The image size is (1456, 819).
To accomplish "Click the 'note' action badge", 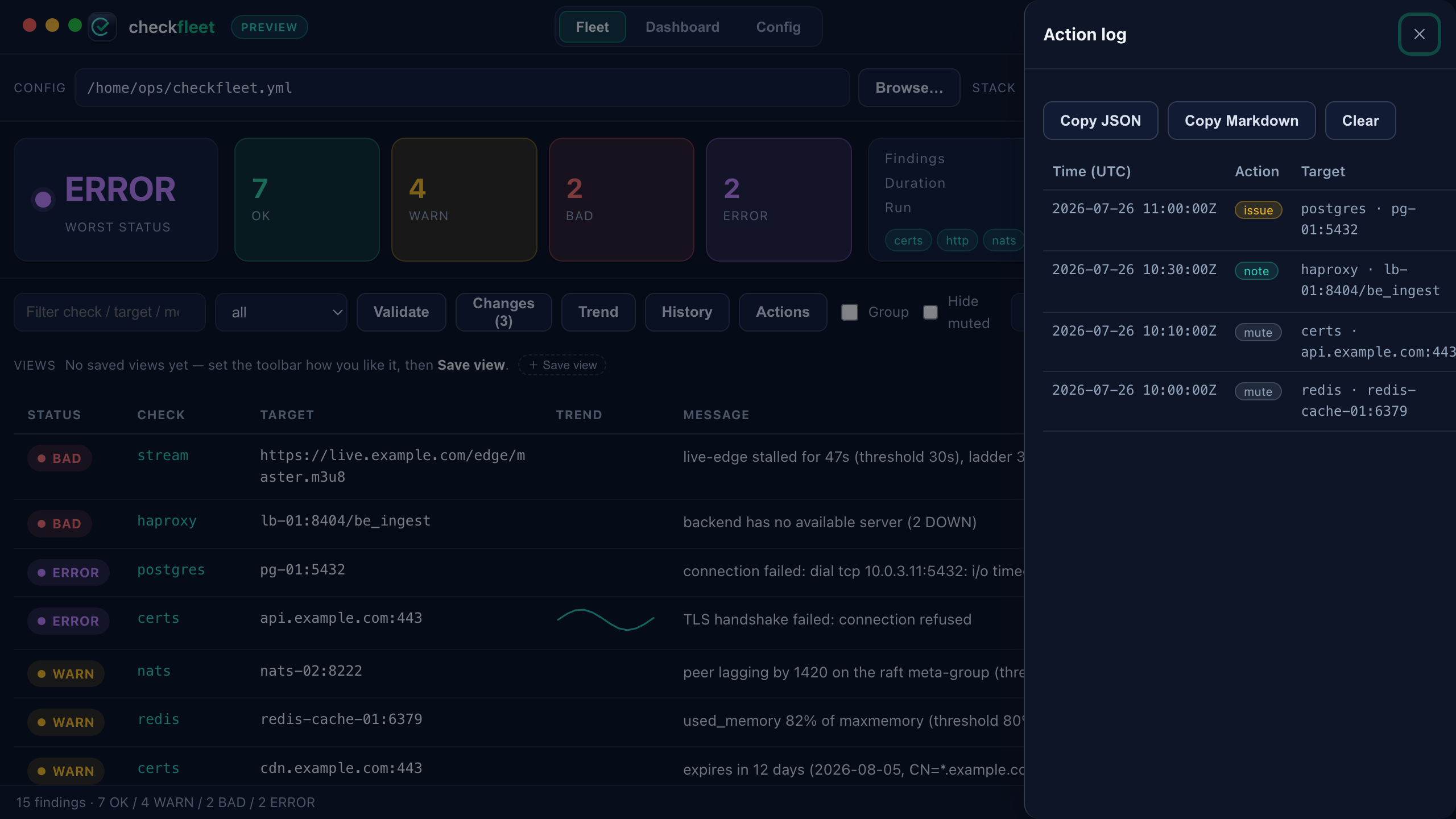I will (1256, 271).
